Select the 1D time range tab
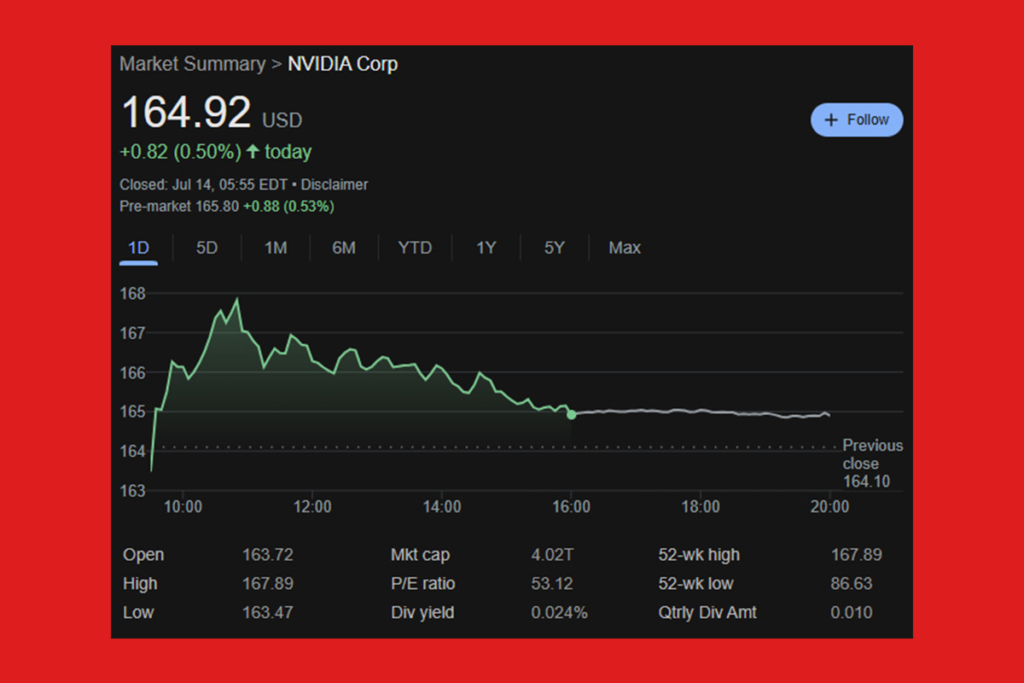The width and height of the screenshot is (1024, 683). (138, 248)
